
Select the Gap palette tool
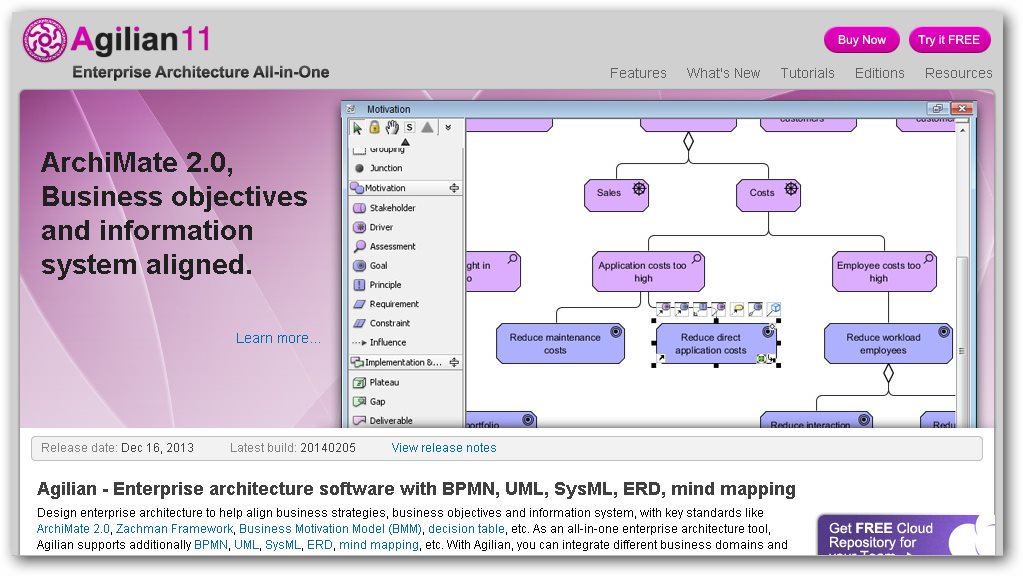[369, 401]
